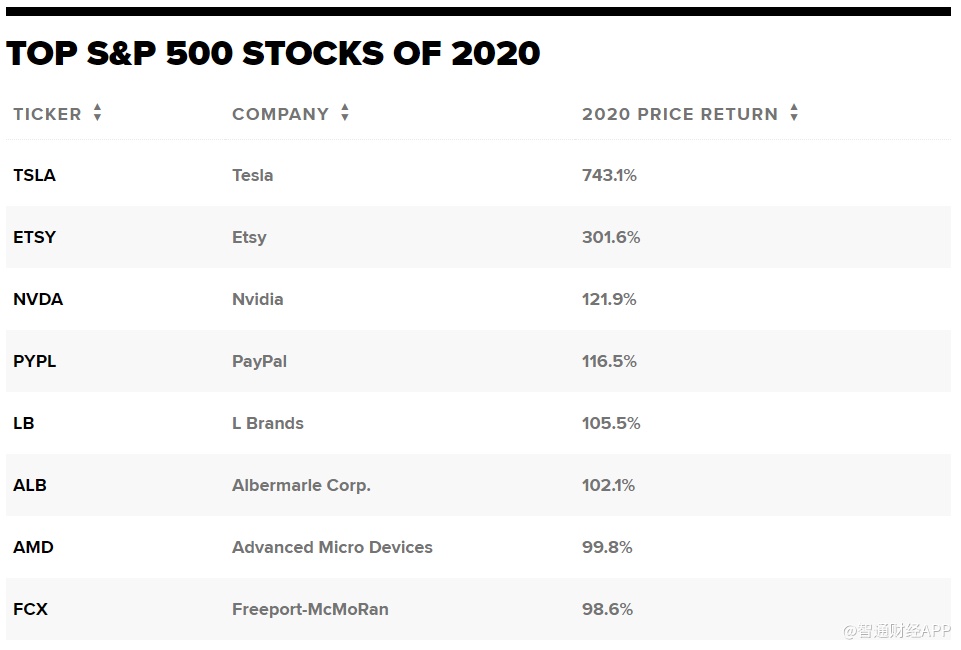Open the Tesla company name
This screenshot has width=961, height=650.
pyautogui.click(x=252, y=175)
